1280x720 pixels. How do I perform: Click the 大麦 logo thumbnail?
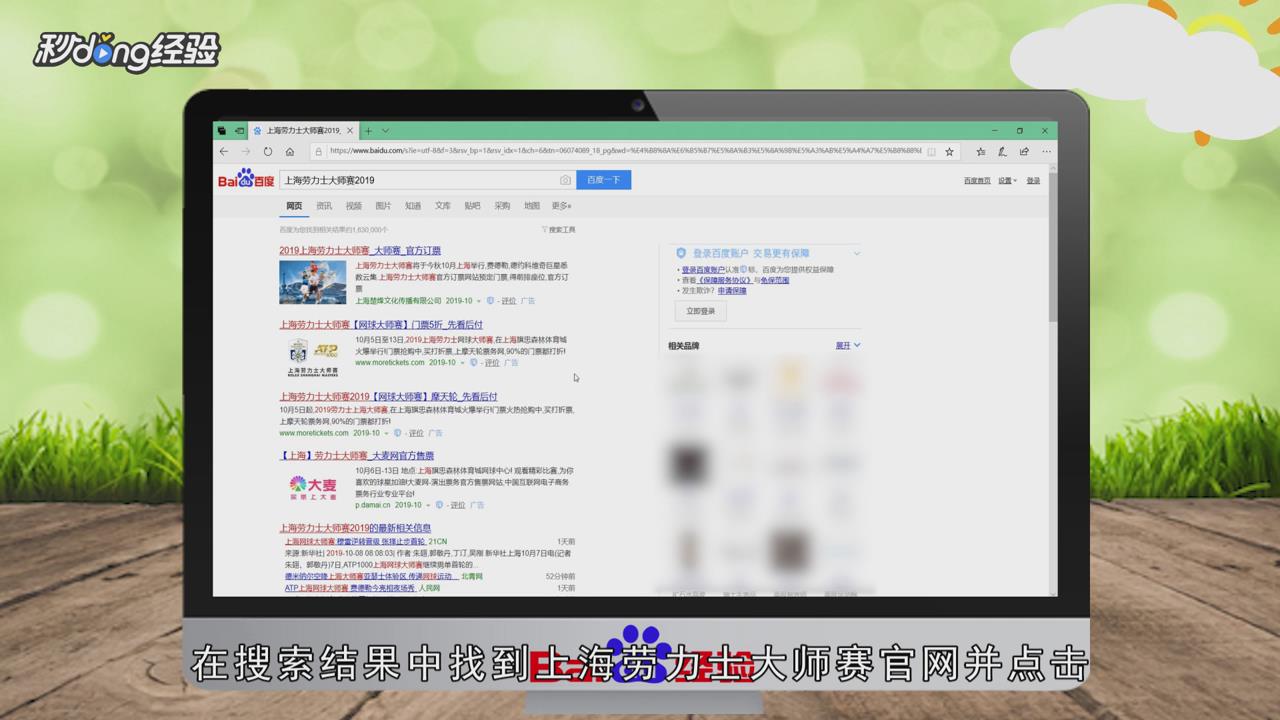click(313, 488)
